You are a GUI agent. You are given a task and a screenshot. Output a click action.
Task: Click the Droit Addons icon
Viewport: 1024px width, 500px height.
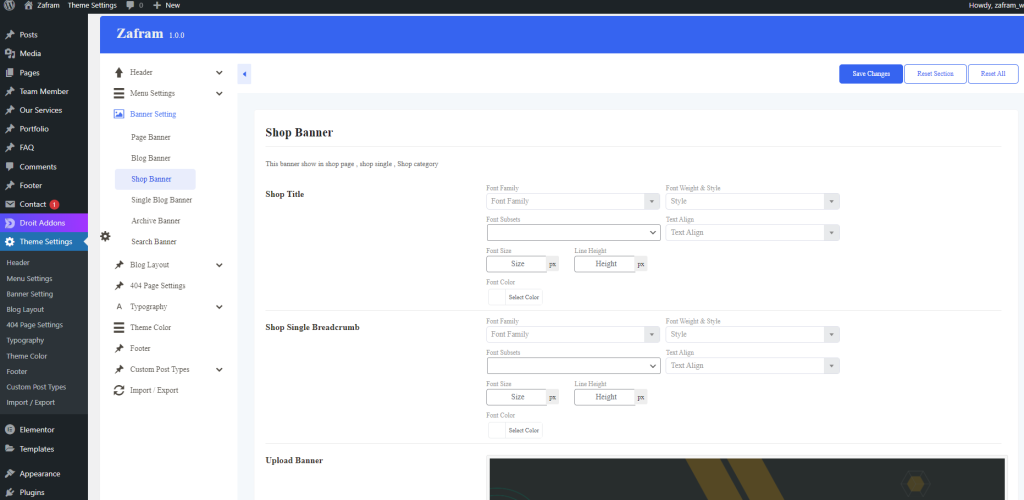tap(10, 223)
